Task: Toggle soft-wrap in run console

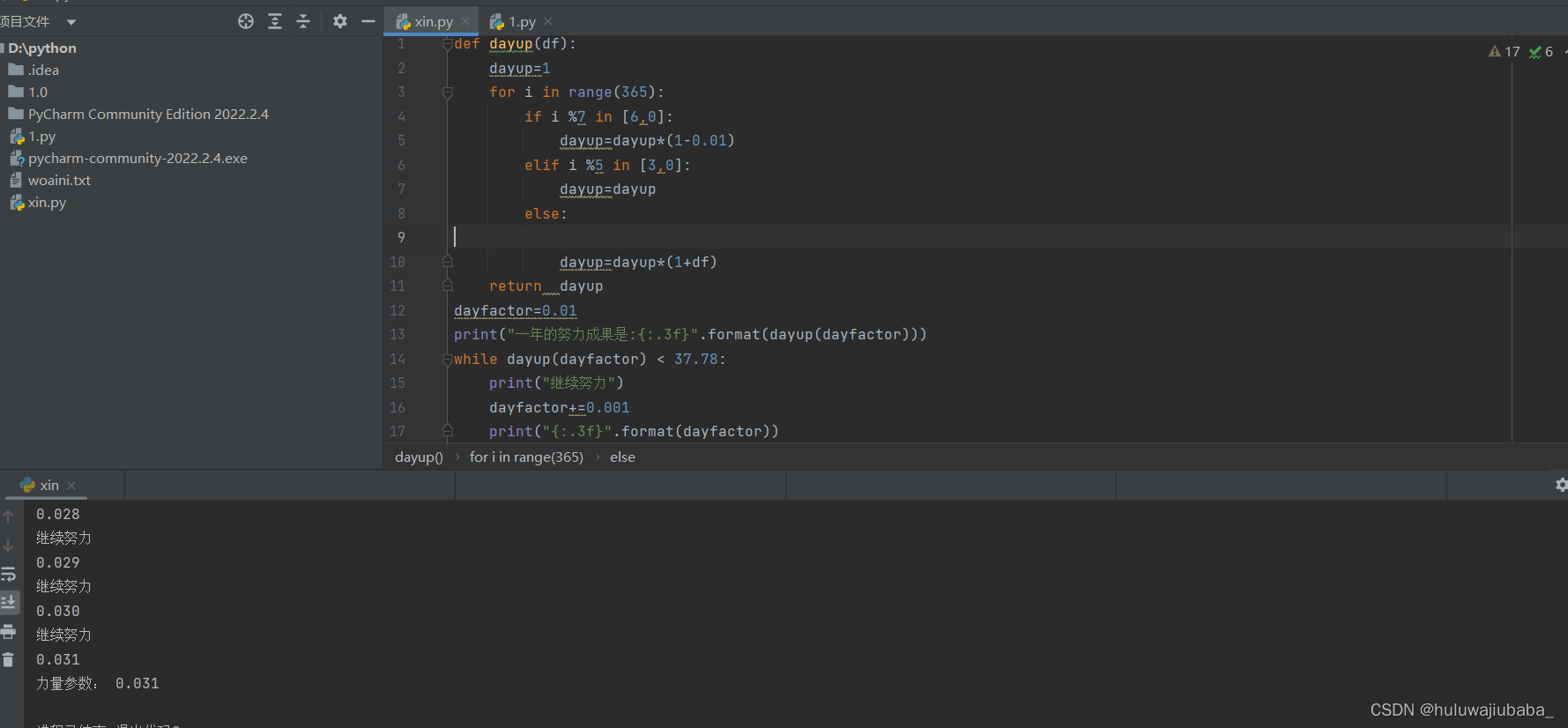Action: pyautogui.click(x=9, y=575)
